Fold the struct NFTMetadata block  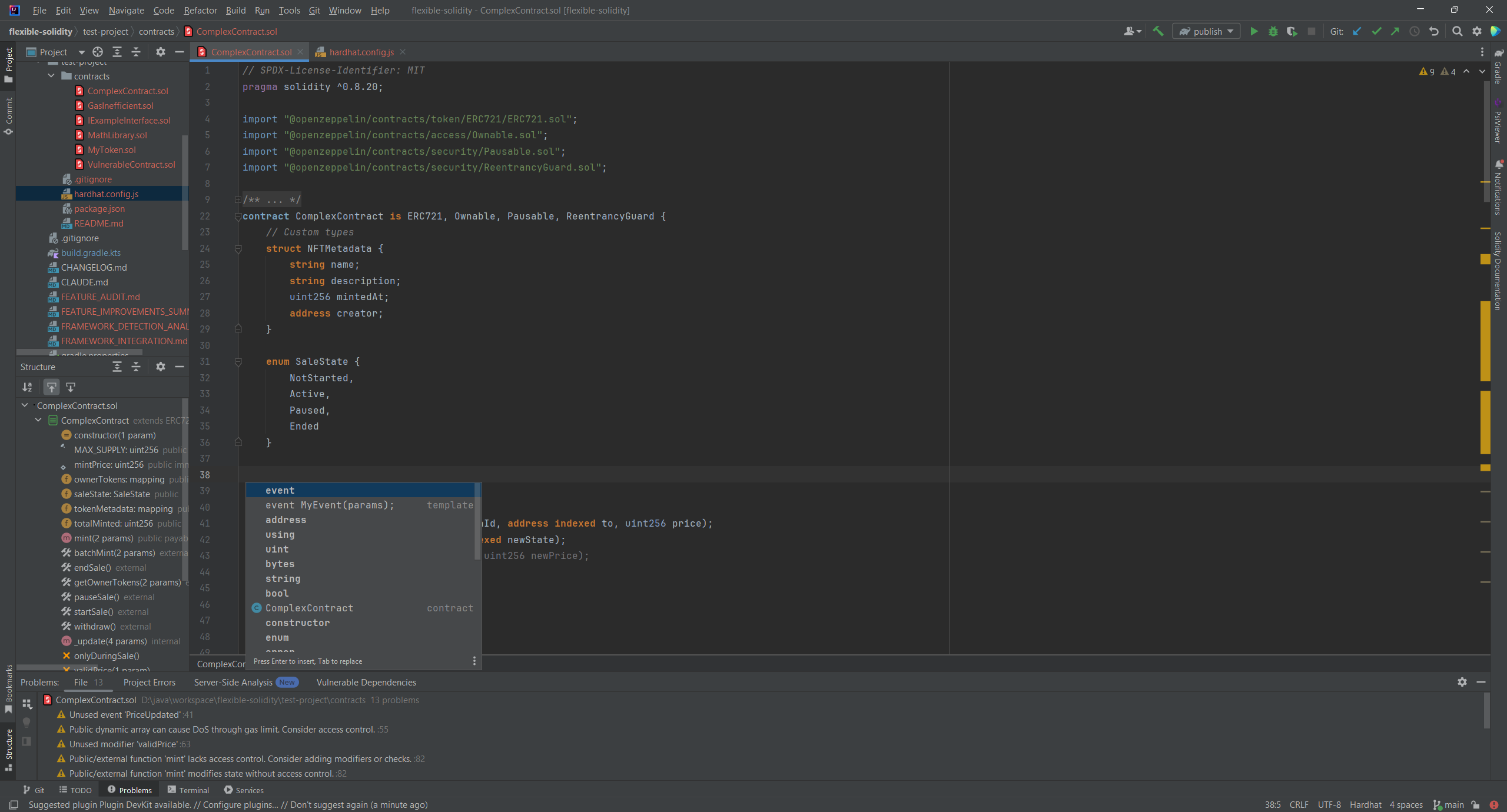238,249
